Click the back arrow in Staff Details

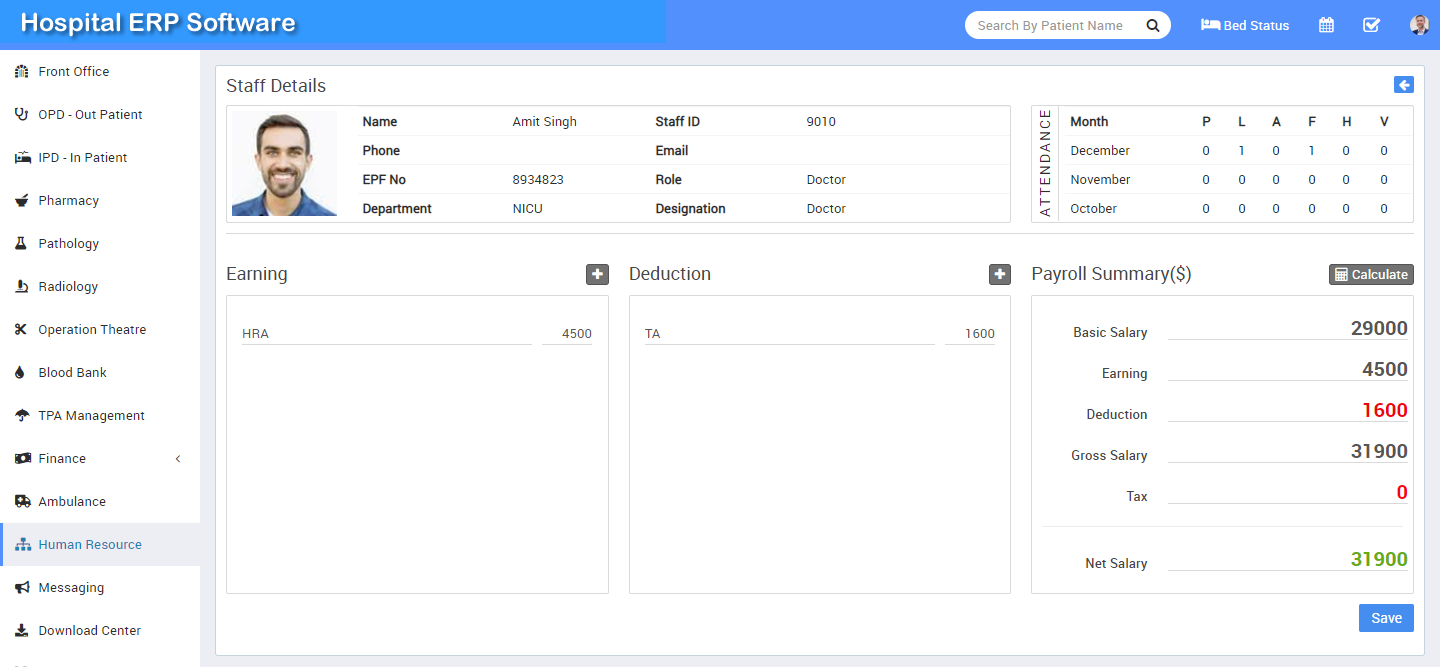click(x=1403, y=85)
